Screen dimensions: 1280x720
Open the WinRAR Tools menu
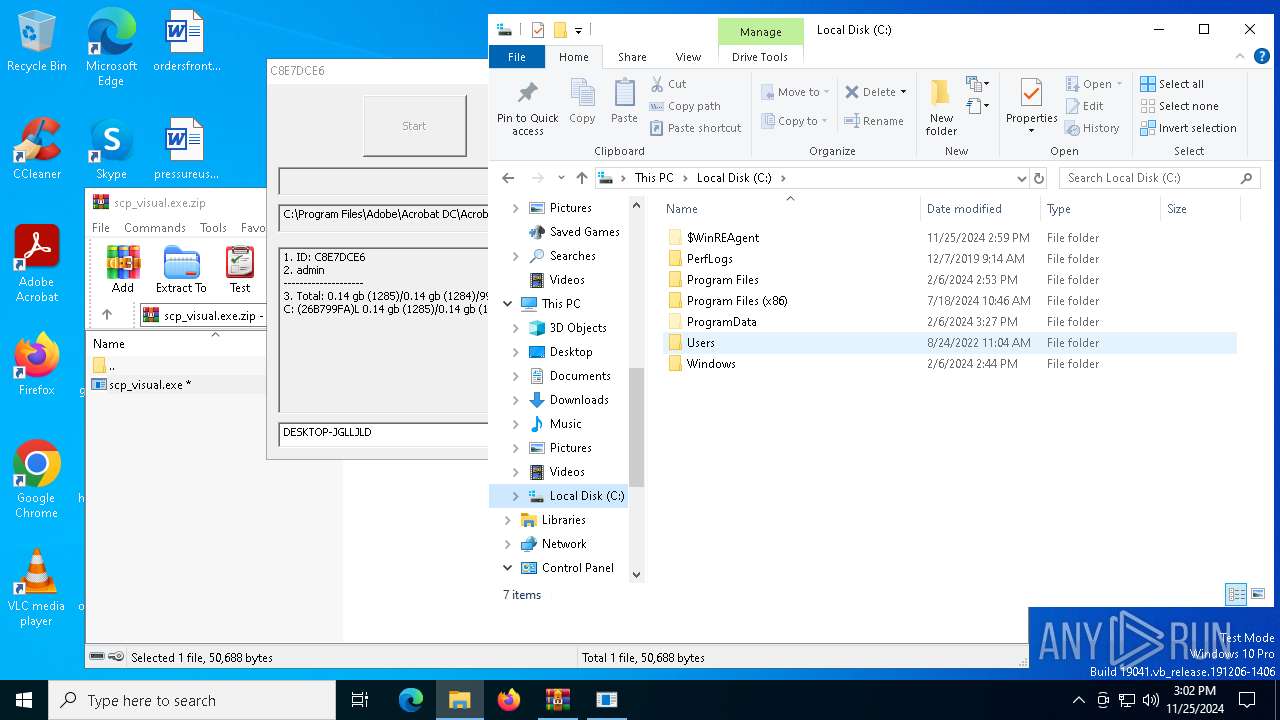[213, 228]
